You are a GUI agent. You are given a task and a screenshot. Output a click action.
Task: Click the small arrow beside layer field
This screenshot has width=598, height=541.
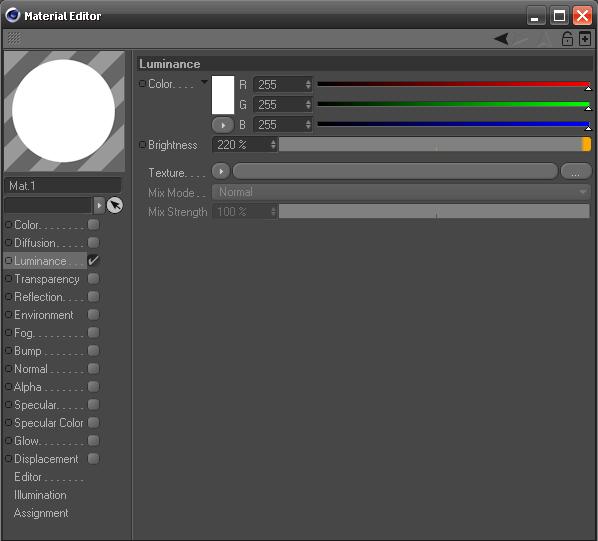point(99,205)
